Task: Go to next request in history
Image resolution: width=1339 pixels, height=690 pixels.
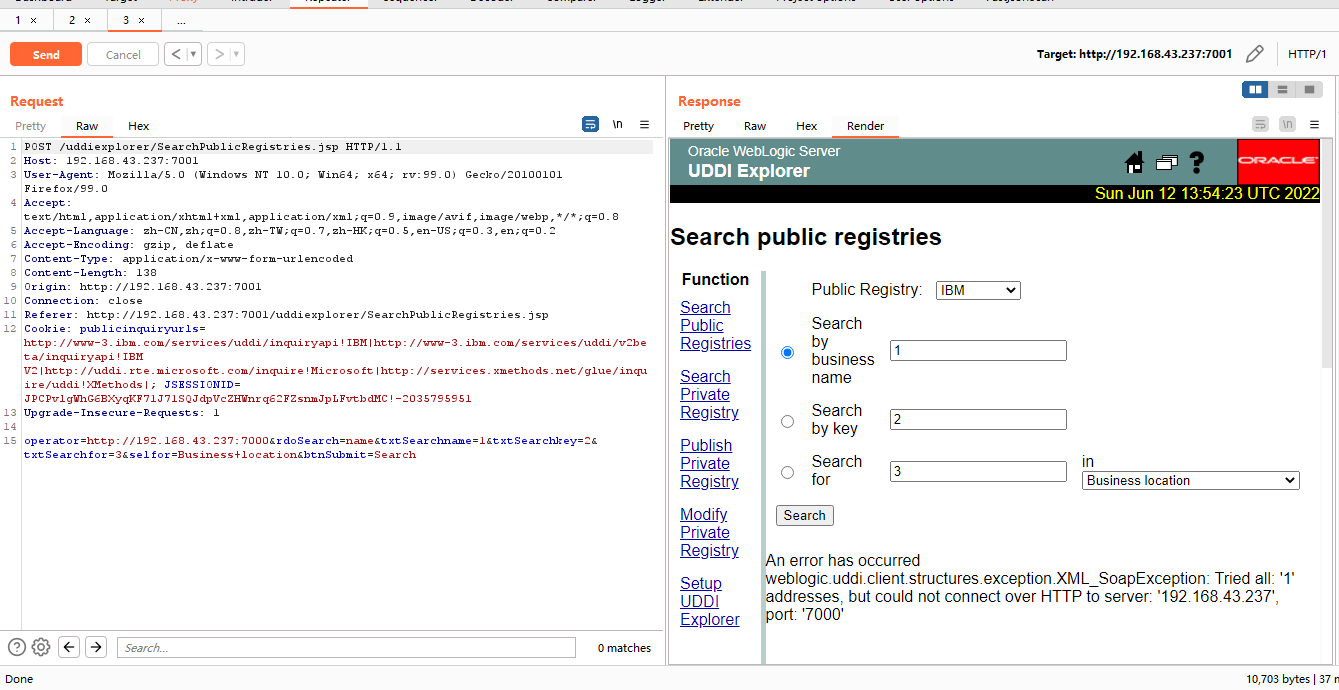Action: tap(219, 54)
